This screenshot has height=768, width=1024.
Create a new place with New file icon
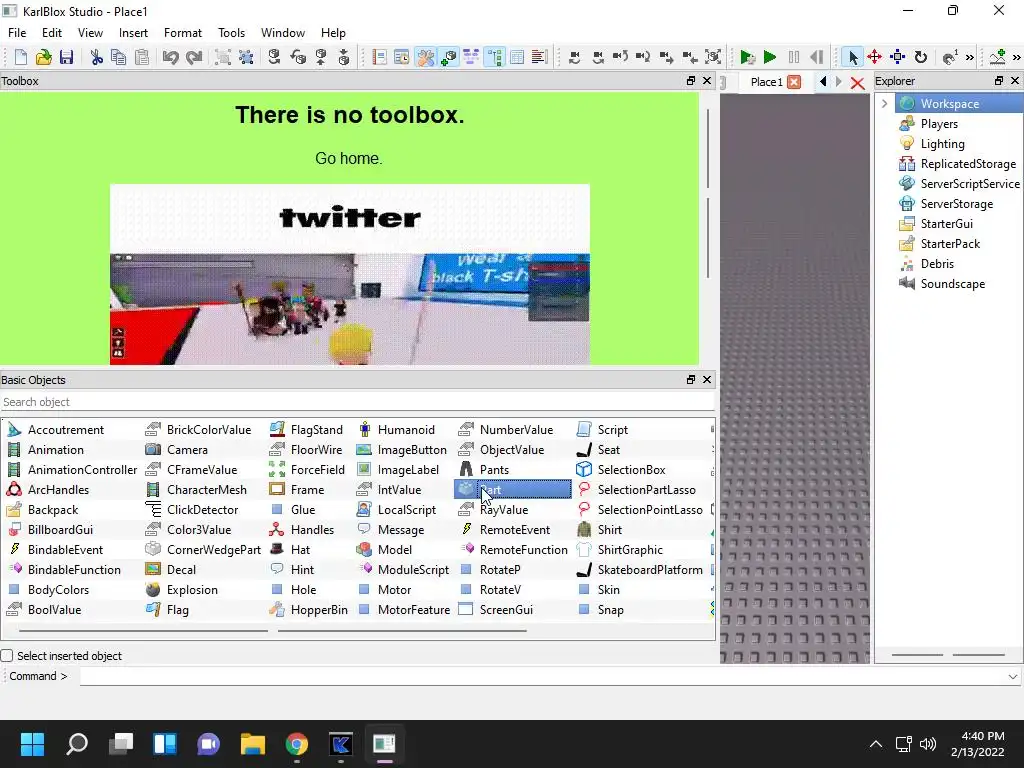click(21, 57)
